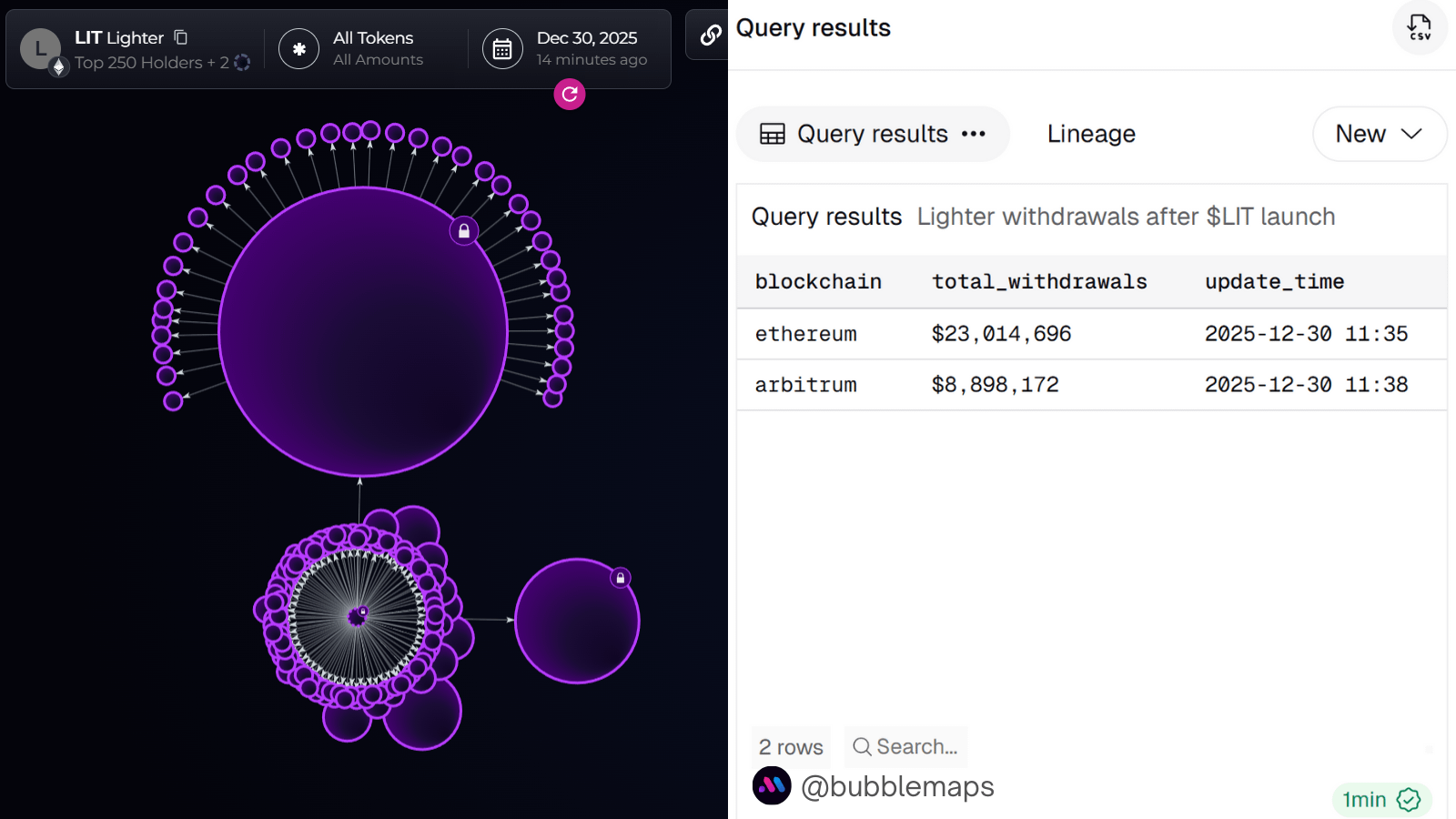Viewport: 1456px width, 819px height.
Task: Copy the share link via chain icon
Action: 710,35
